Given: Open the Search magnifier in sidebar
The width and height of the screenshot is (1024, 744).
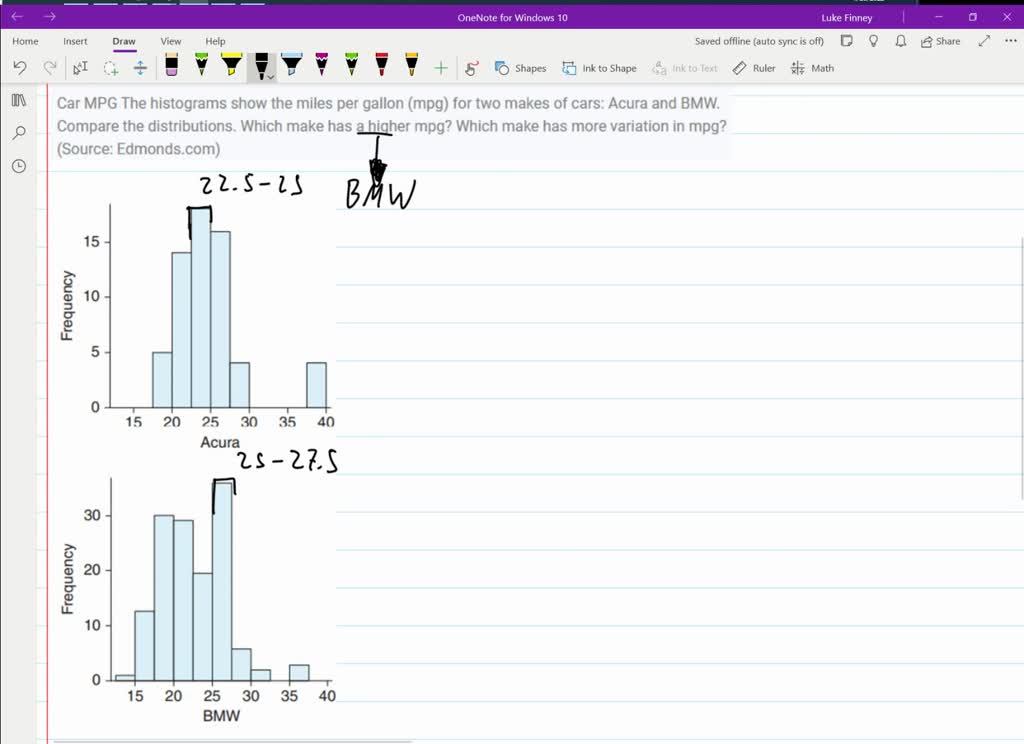Looking at the screenshot, I should 19,133.
